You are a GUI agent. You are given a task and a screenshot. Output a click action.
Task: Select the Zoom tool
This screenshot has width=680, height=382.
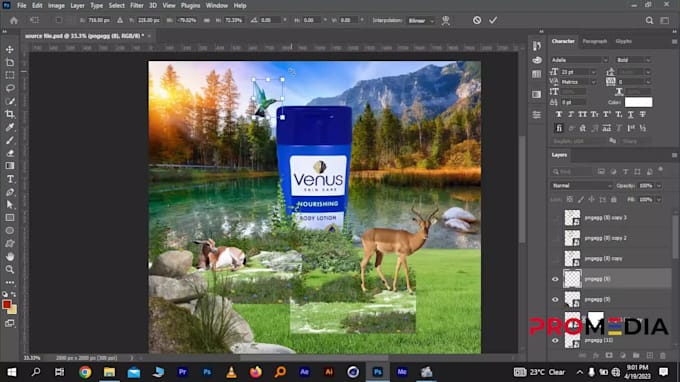[10, 269]
